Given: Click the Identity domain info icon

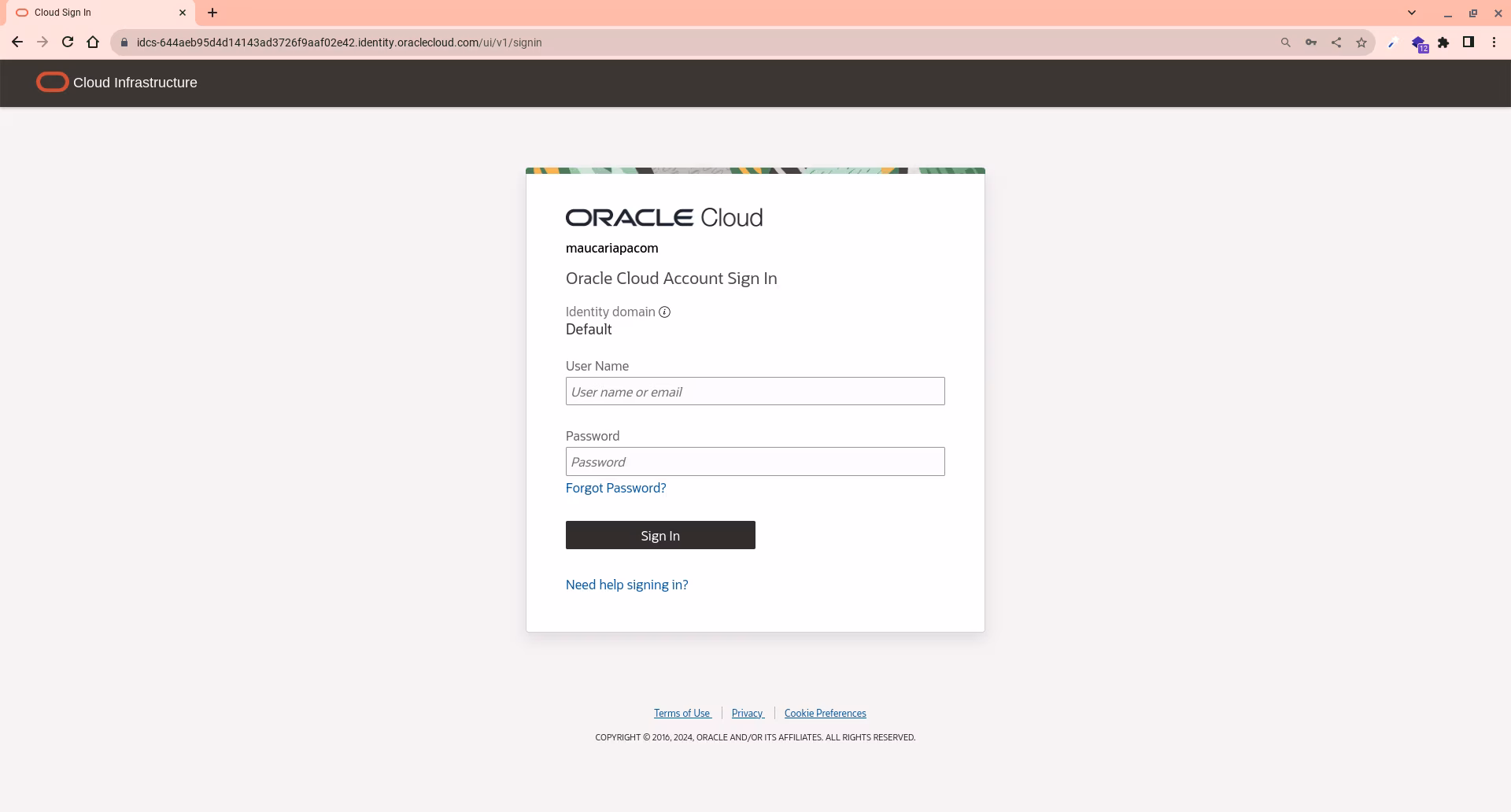Looking at the screenshot, I should point(664,312).
